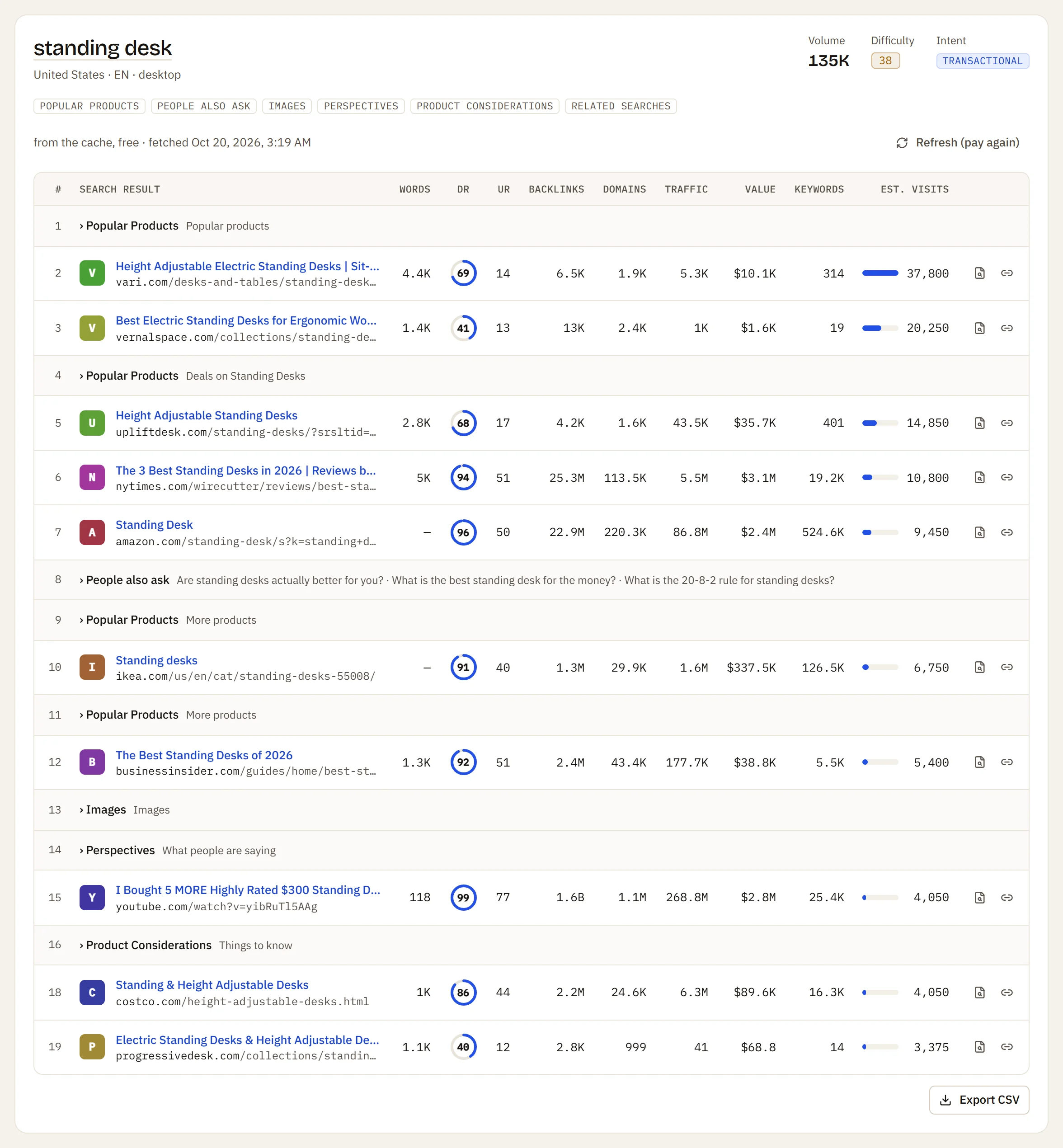Open Standing & Height Adjustable Desks link
The image size is (1063, 1148).
[212, 985]
